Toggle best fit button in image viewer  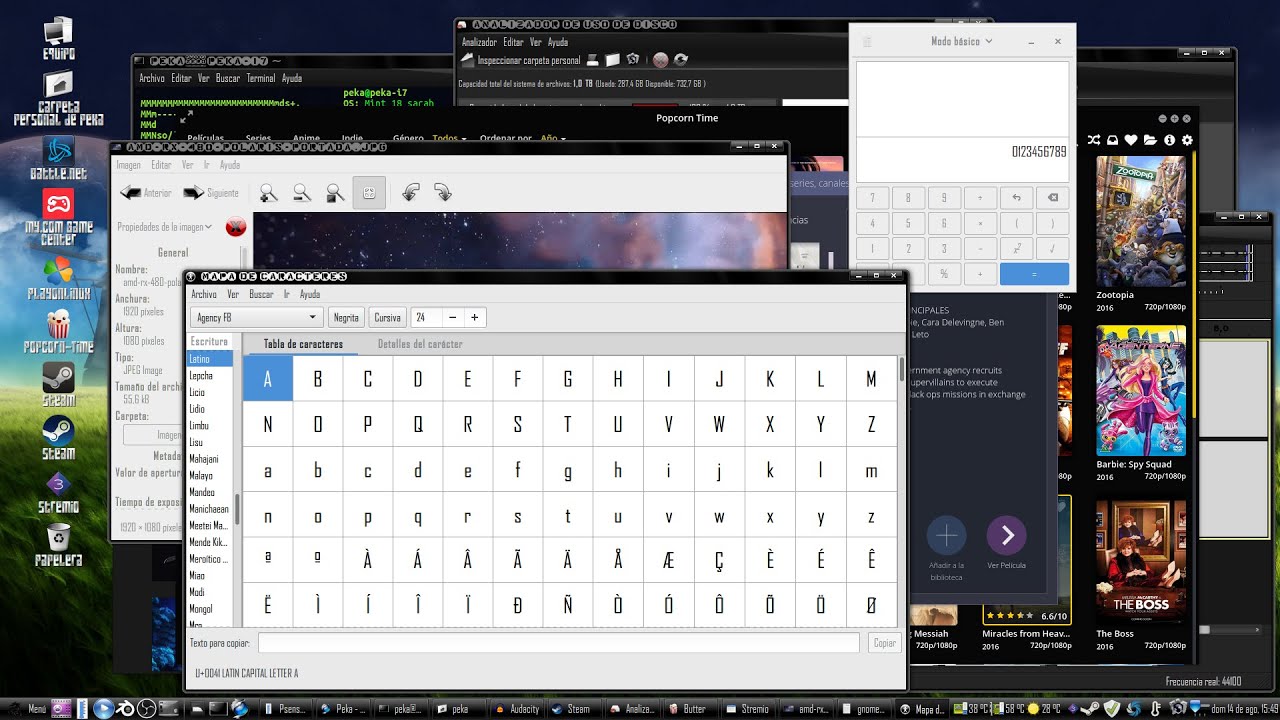[369, 193]
